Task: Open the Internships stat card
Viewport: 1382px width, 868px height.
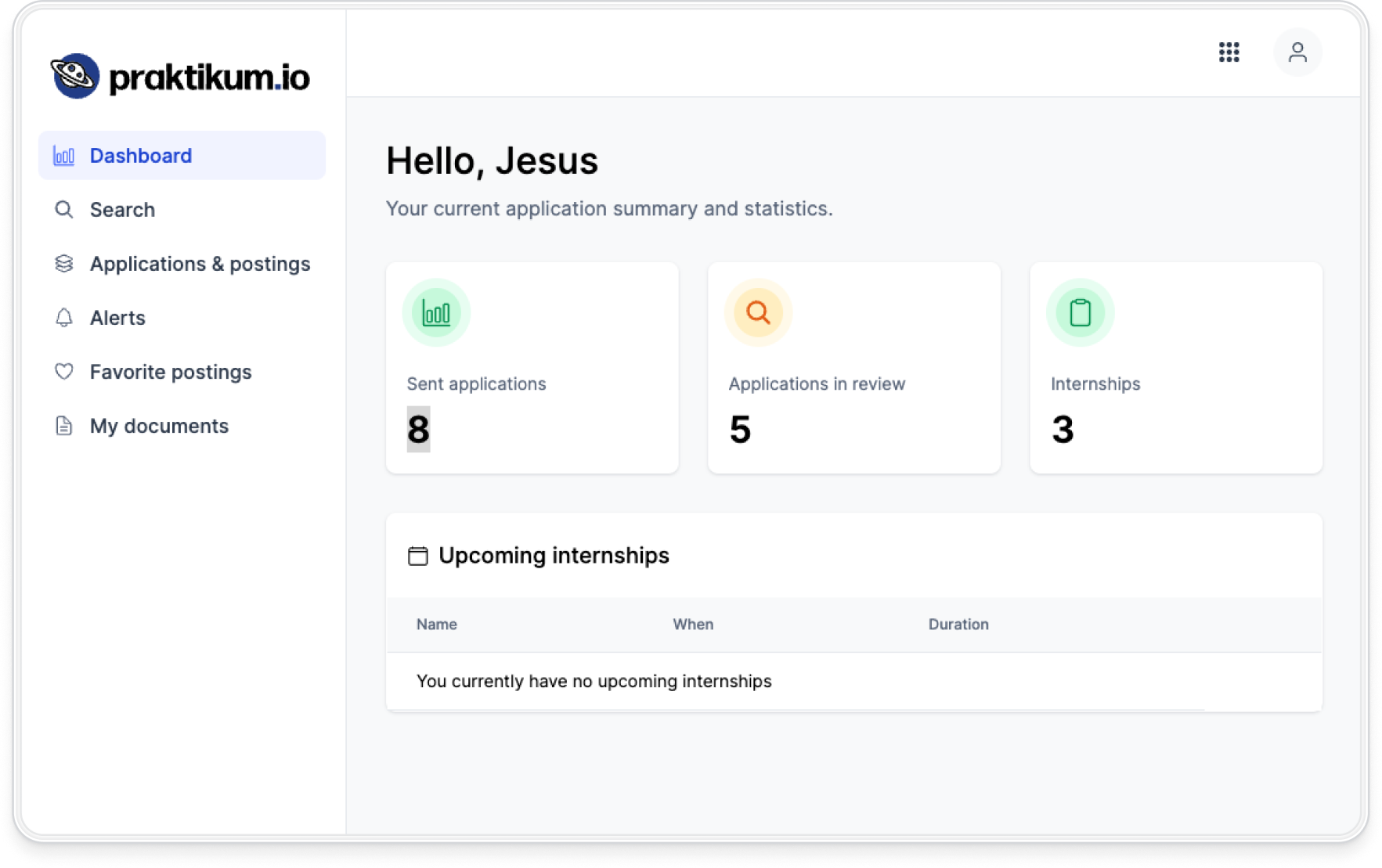Action: (1175, 367)
